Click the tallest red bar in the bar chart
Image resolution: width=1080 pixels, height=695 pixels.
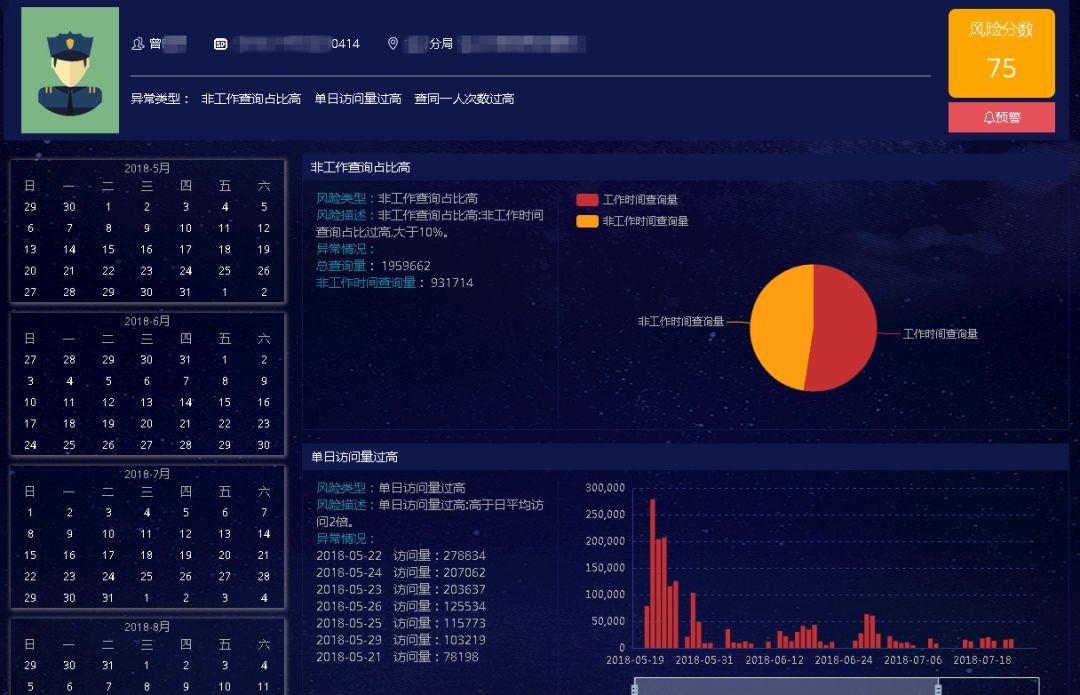653,575
